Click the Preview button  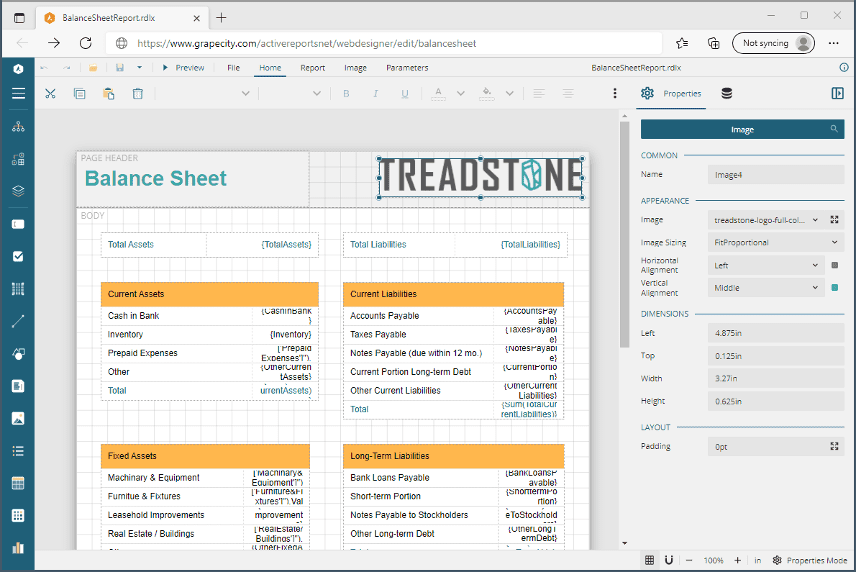pos(183,68)
